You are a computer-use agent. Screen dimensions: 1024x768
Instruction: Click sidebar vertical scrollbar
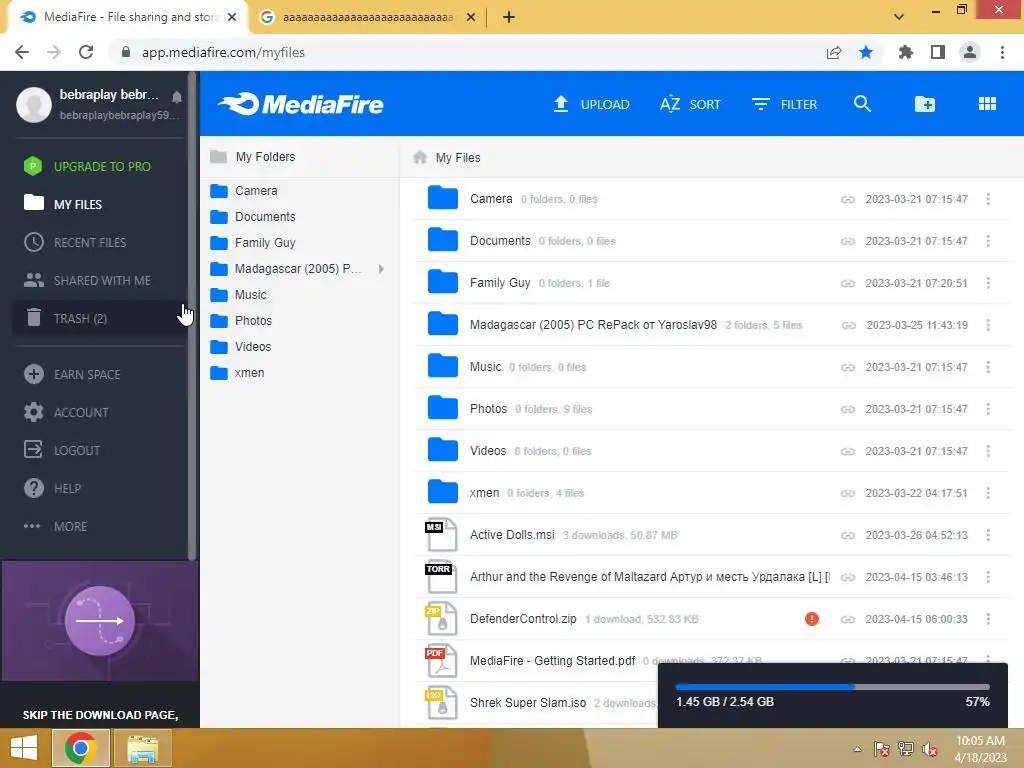tap(192, 315)
